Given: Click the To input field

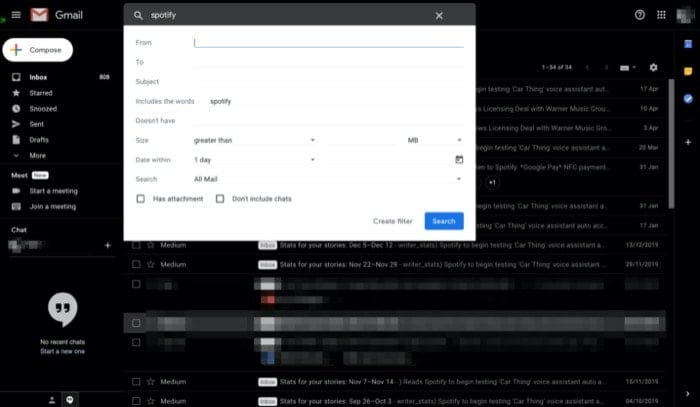Looking at the screenshot, I should pyautogui.click(x=329, y=62).
